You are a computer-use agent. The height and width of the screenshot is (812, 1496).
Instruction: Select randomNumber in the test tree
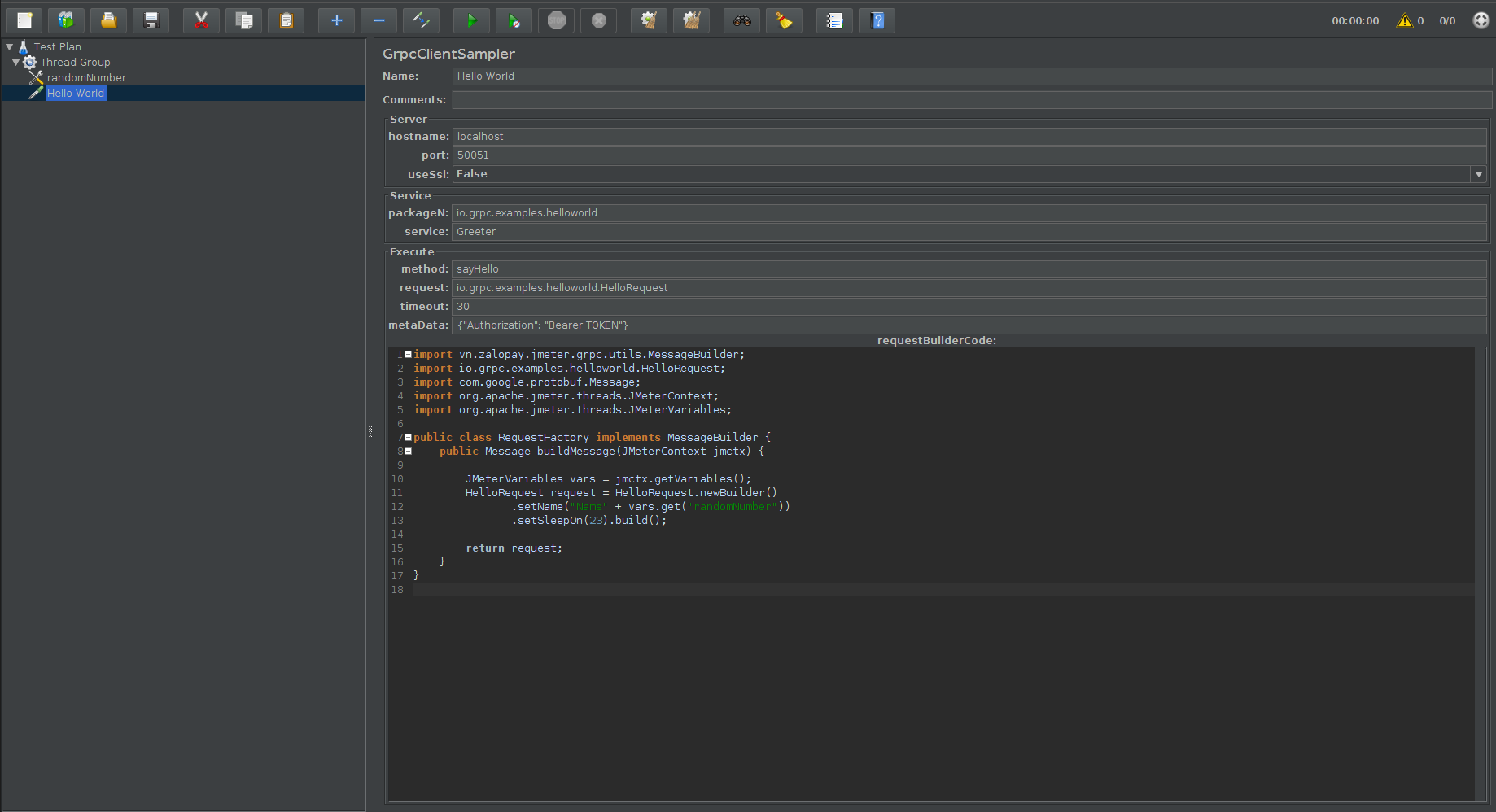[86, 78]
